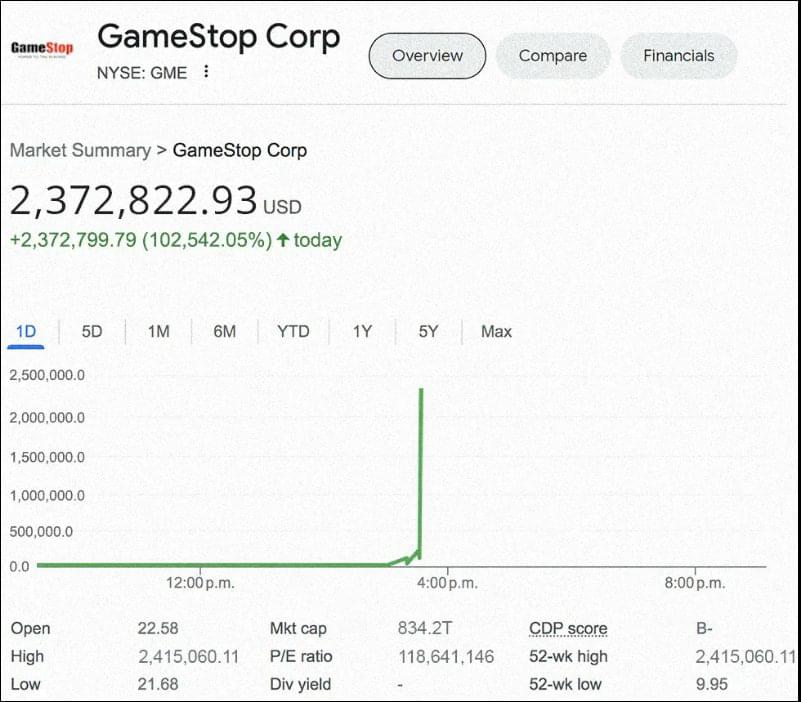Switch to the 5Y chart range
The width and height of the screenshot is (801, 702).
[x=428, y=332]
